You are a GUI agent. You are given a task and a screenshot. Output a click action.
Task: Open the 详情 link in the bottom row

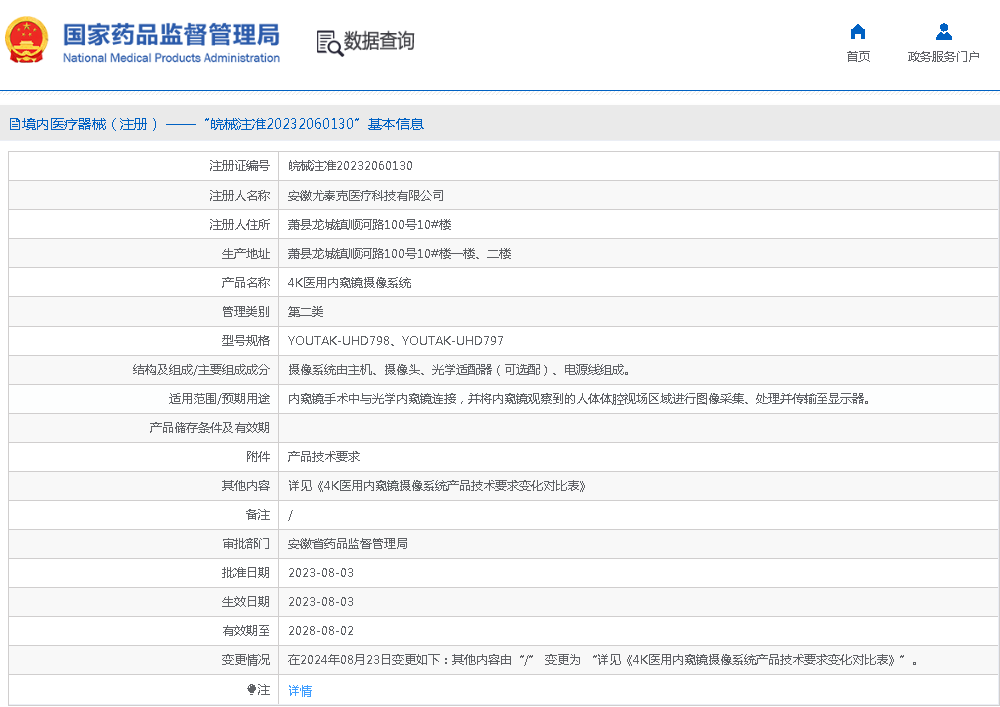(x=300, y=690)
